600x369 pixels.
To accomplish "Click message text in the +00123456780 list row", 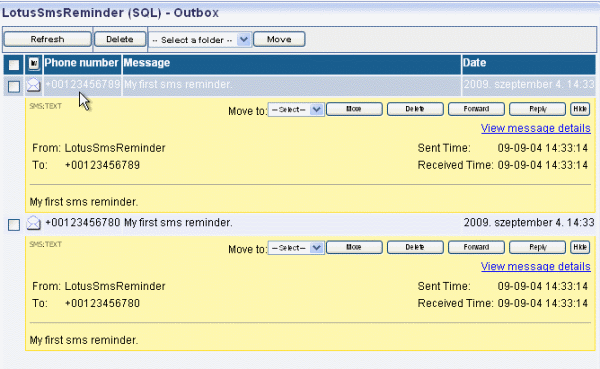I will point(178,222).
